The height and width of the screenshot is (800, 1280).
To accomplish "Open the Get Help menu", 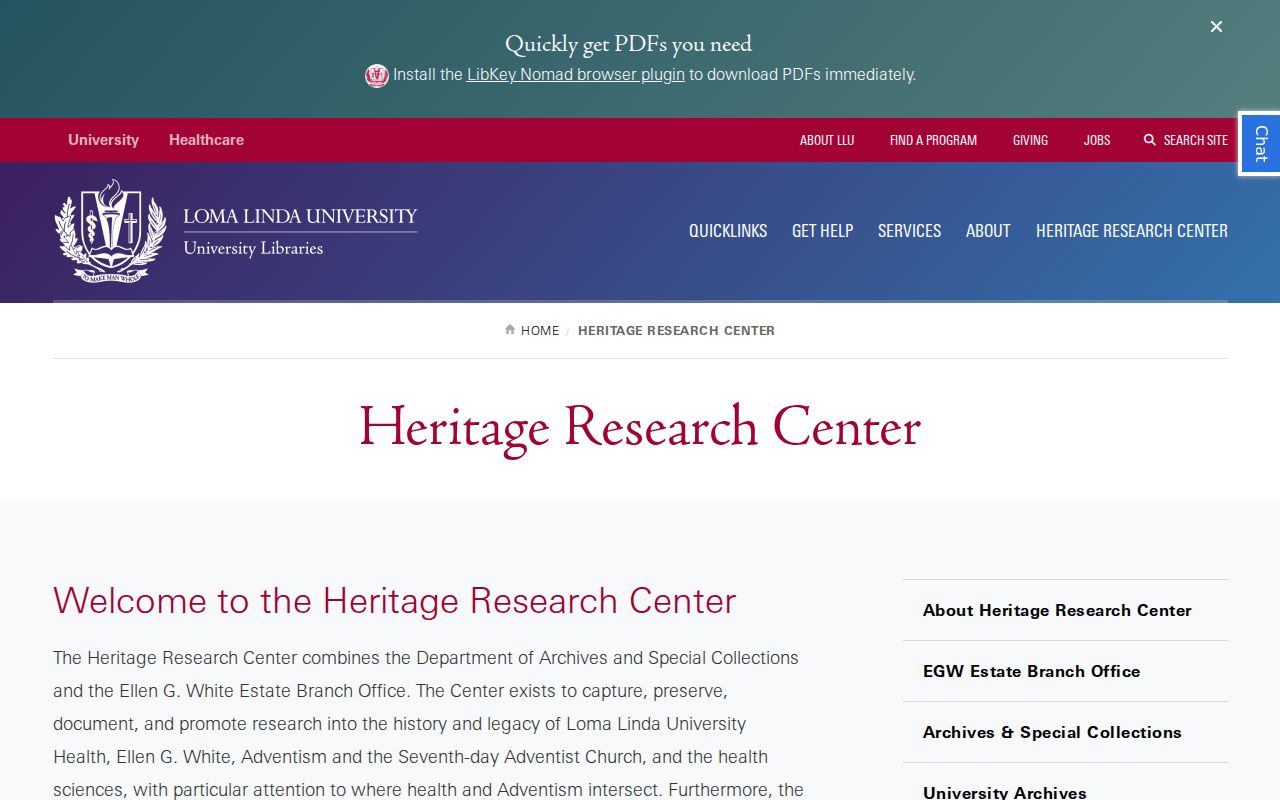I will click(x=822, y=231).
